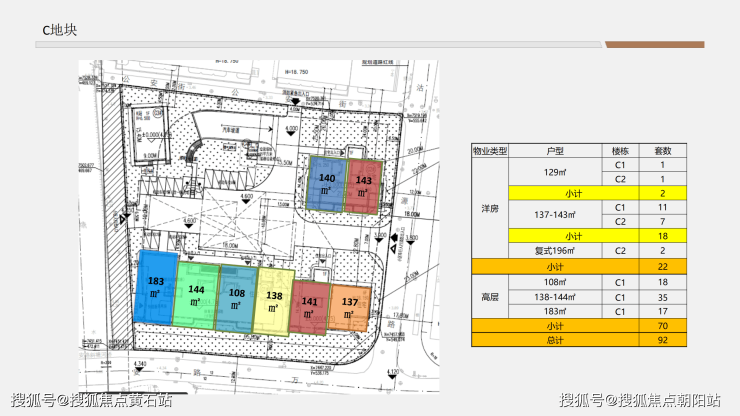
Task: Click the slide title "C地块"
Action: [x=59, y=30]
